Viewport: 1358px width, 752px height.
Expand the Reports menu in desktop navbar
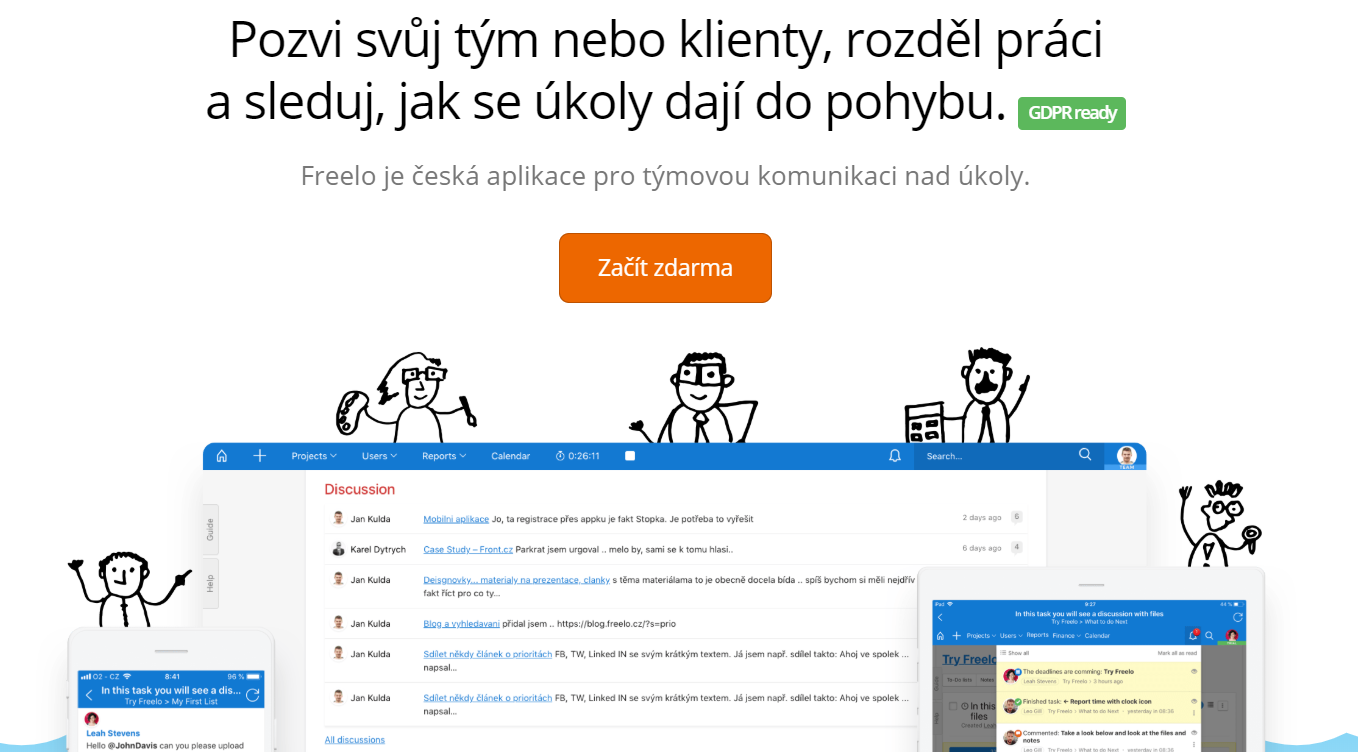click(444, 456)
